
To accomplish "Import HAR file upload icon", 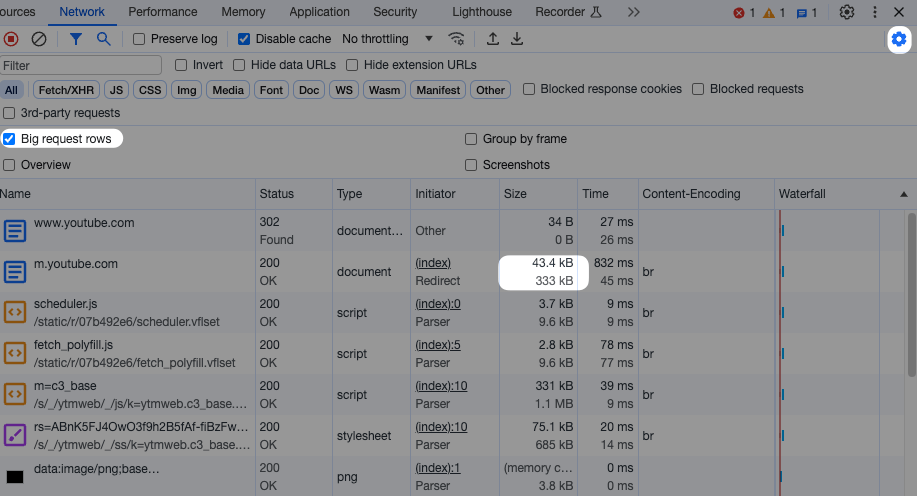I will (493, 39).
